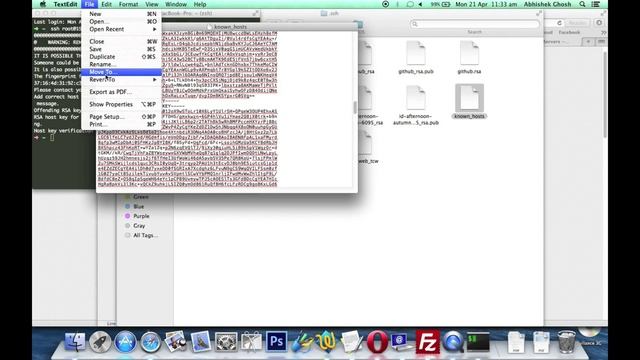
Task: Open the Help menu
Action: point(200,4)
